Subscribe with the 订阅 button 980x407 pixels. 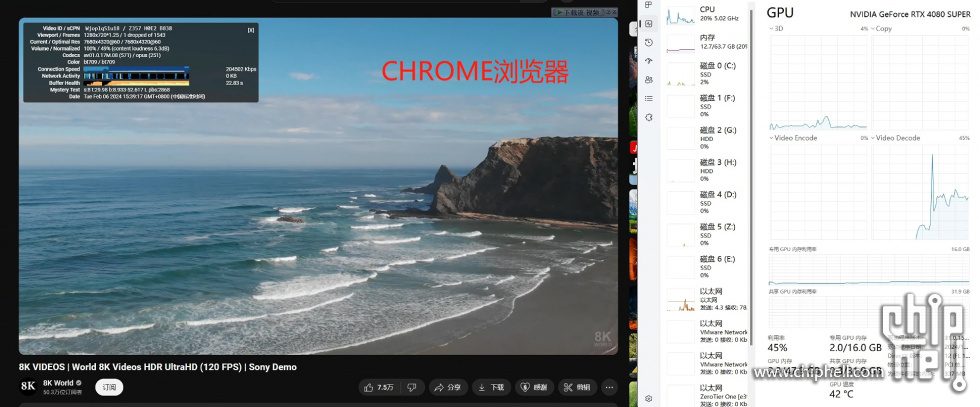pos(109,387)
